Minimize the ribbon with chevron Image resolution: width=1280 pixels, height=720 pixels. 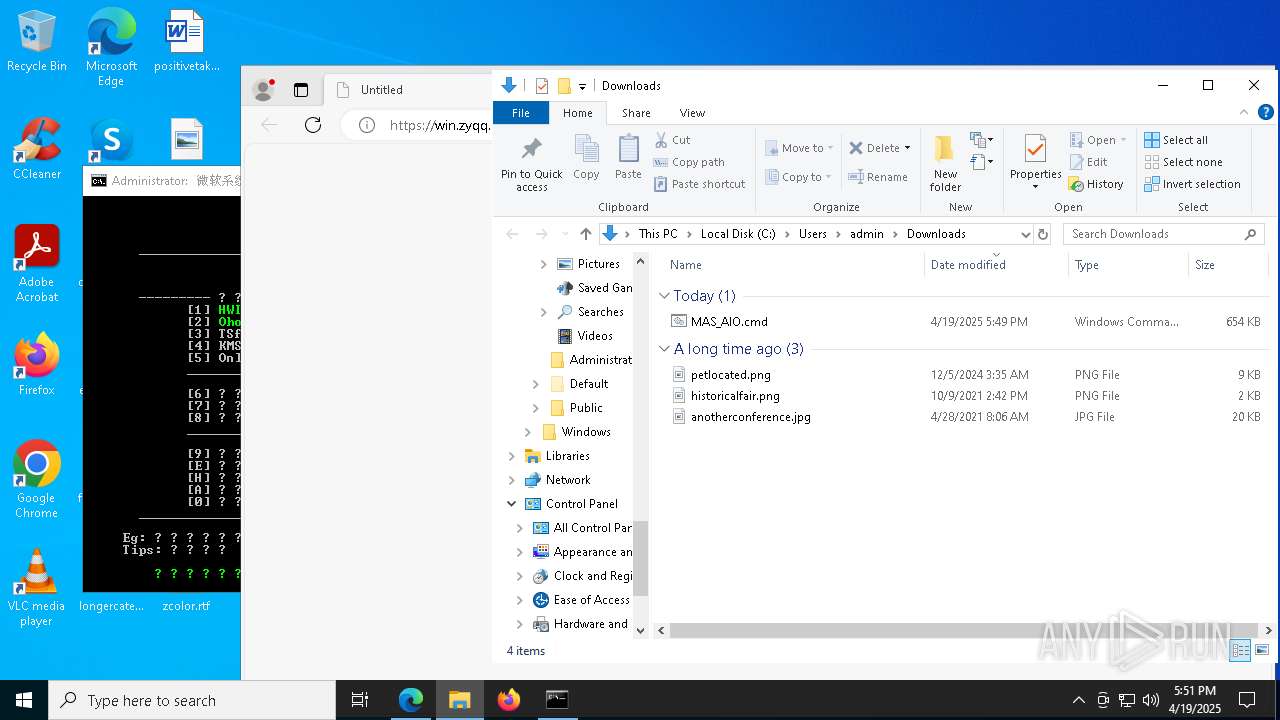[x=1244, y=113]
